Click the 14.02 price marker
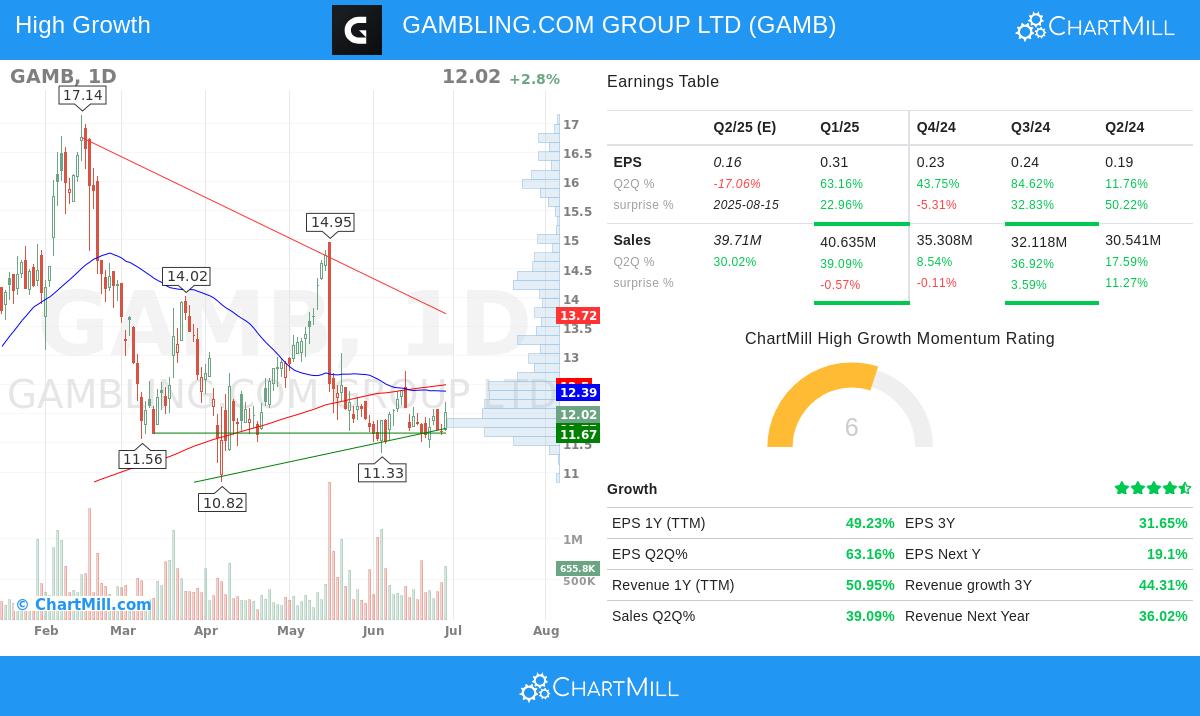Viewport: 1200px width, 716px height. click(x=187, y=276)
